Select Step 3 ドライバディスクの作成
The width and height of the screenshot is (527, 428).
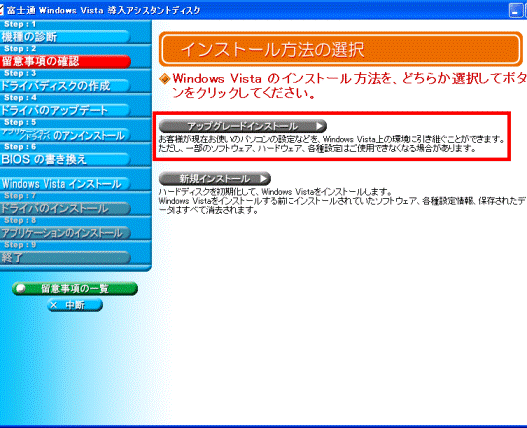(65, 86)
